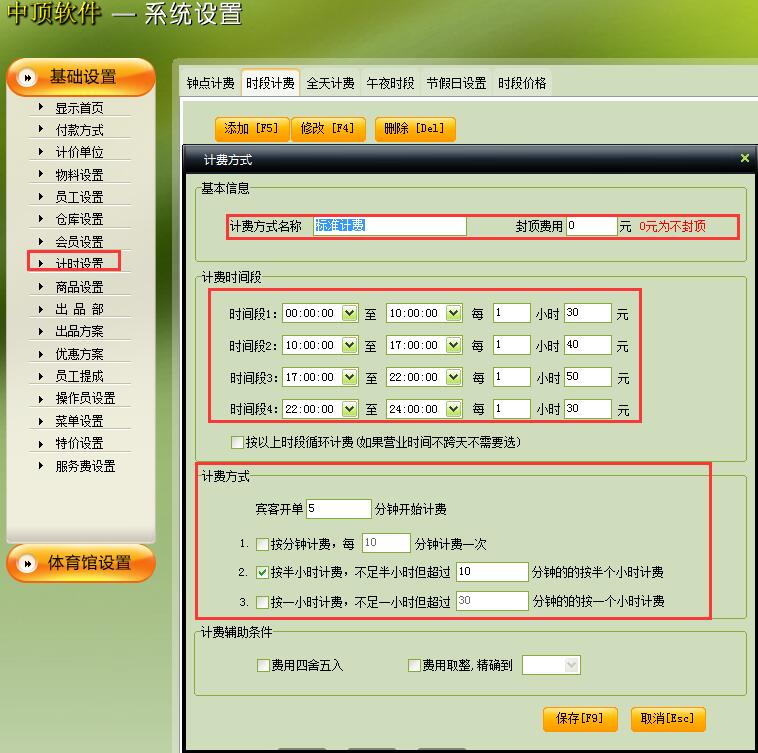Click the 删除 [Del] button
This screenshot has width=758, height=753.
tap(415, 129)
